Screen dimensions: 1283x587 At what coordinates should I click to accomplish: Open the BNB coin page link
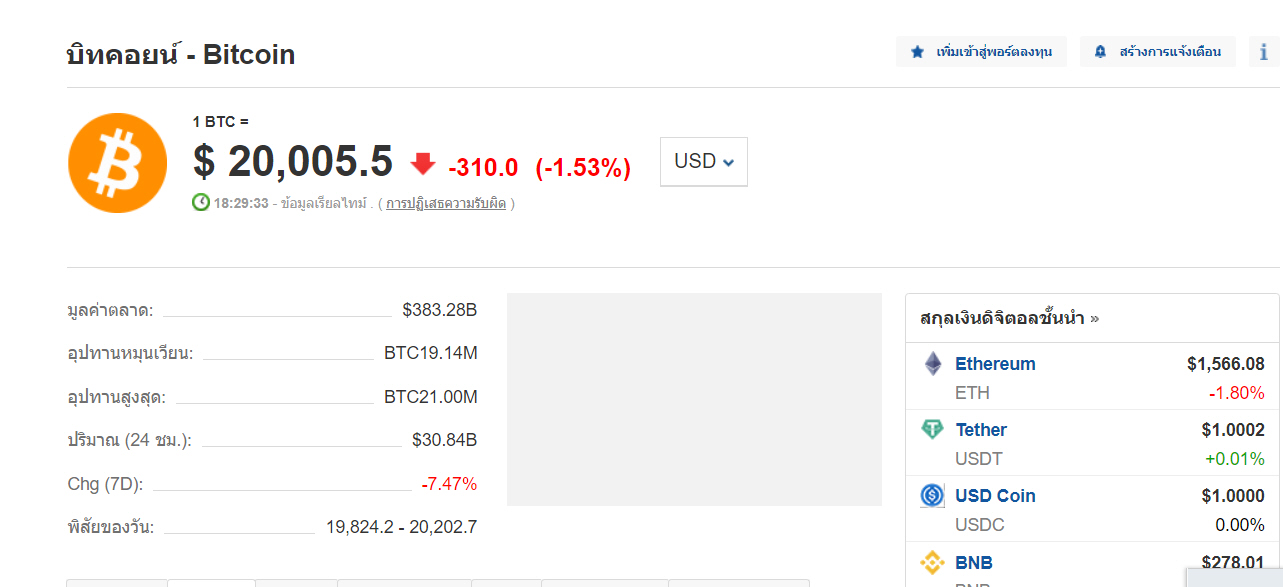[974, 563]
